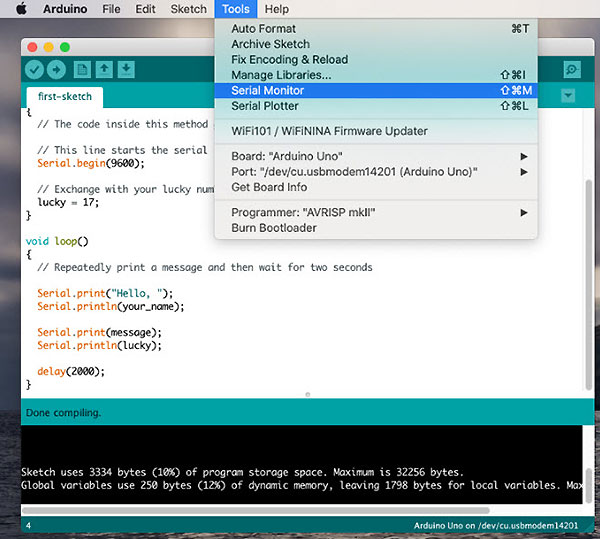
Task: Click the Apple logo menu
Action: [21, 9]
